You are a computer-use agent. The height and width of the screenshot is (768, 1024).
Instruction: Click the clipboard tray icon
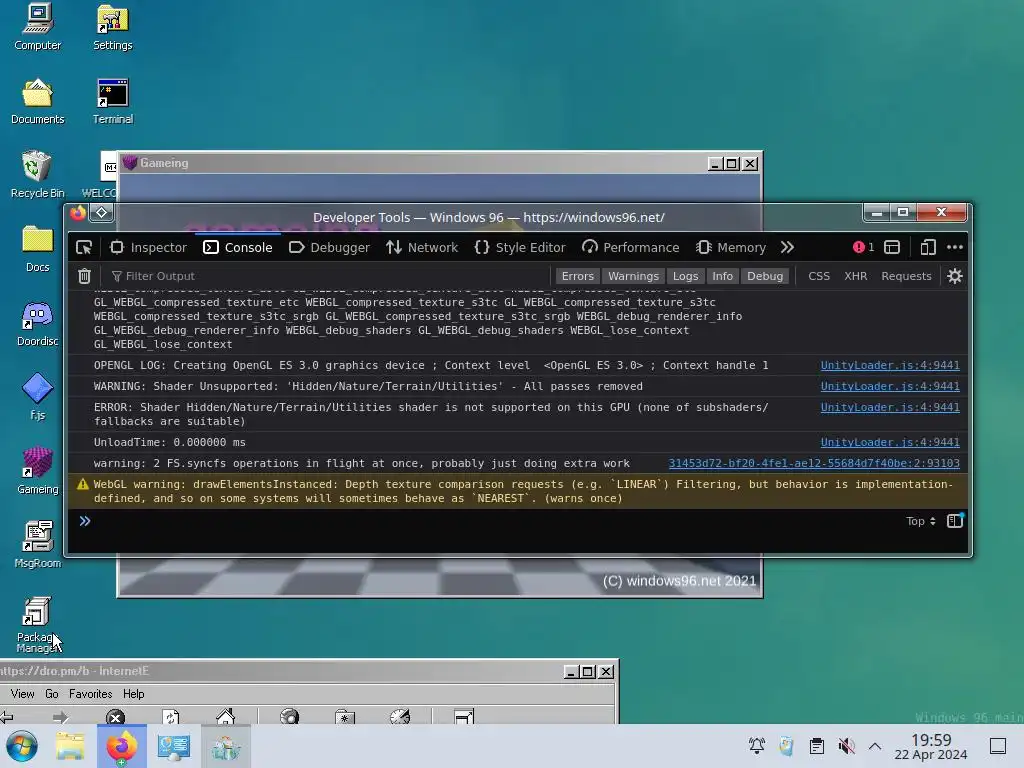point(816,746)
